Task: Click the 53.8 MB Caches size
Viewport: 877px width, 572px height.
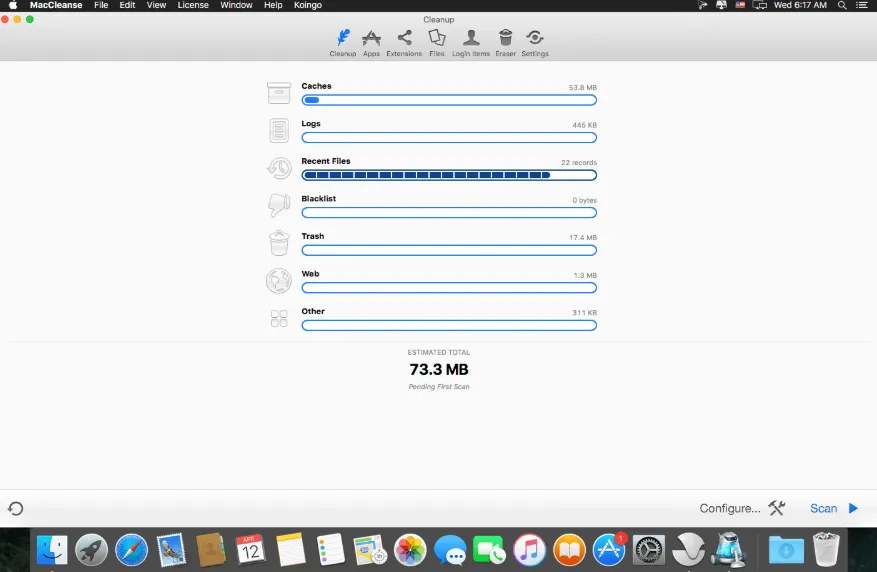Action: pos(582,87)
